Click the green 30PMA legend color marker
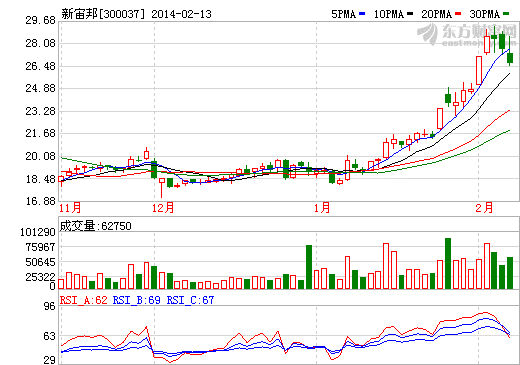Image resolution: width=520 pixels, height=365 pixels. (506, 14)
